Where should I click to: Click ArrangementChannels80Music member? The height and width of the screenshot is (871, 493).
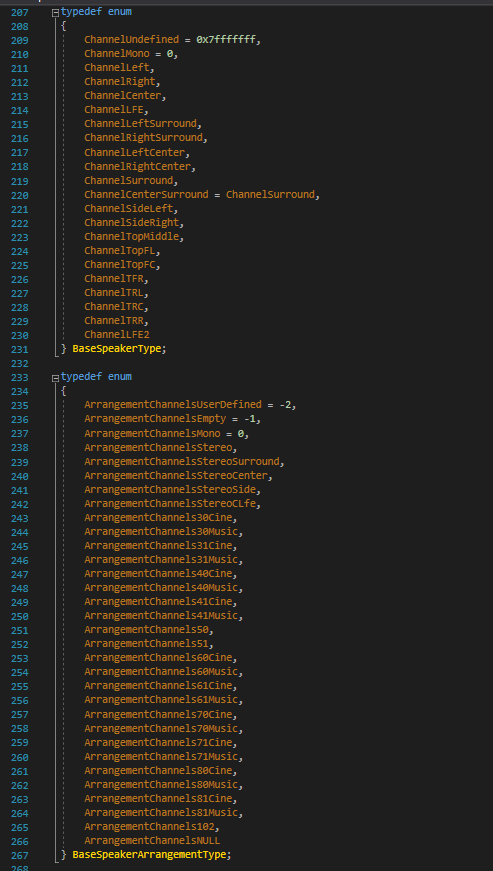(x=161, y=785)
